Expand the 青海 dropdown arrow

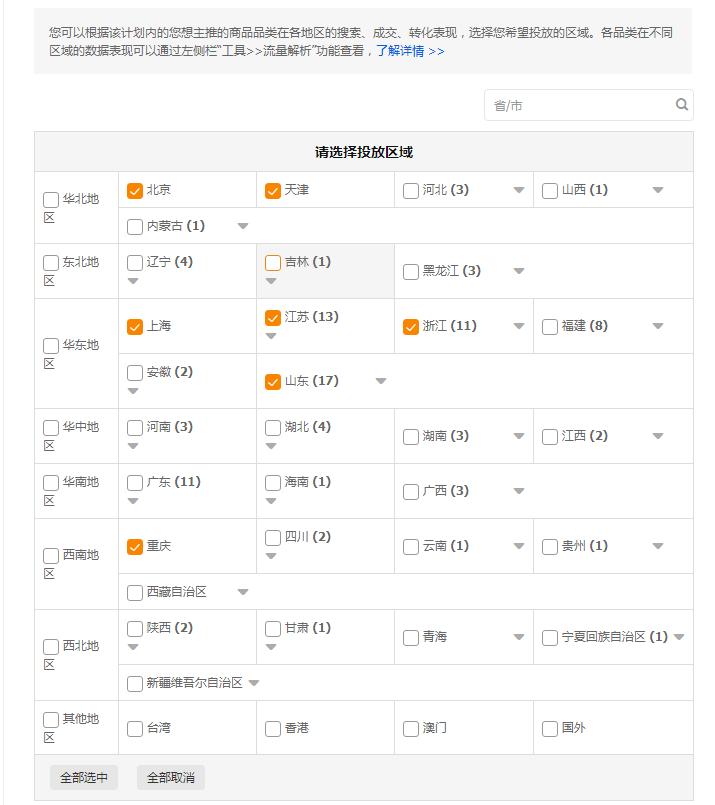click(x=519, y=637)
